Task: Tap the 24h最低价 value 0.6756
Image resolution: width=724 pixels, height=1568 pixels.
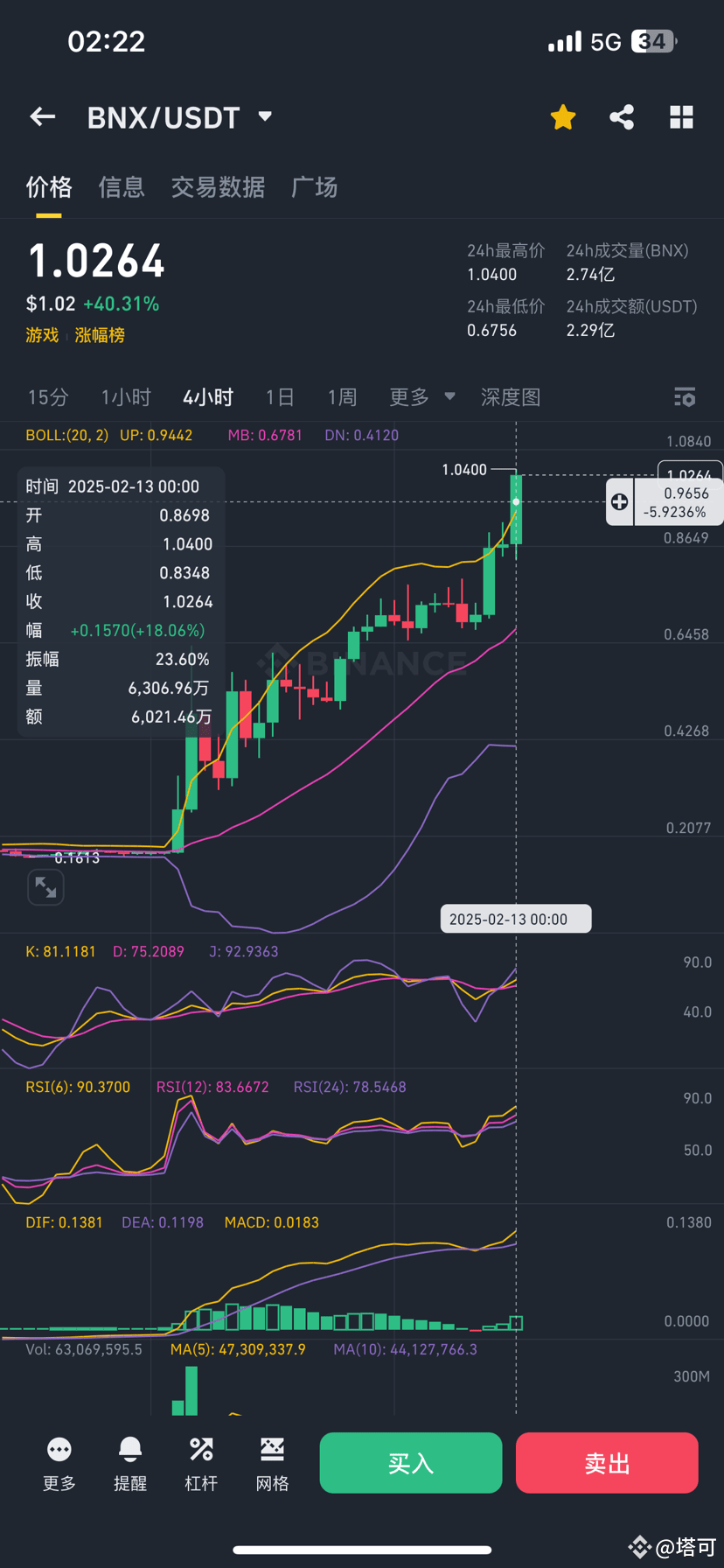Action: click(x=491, y=331)
